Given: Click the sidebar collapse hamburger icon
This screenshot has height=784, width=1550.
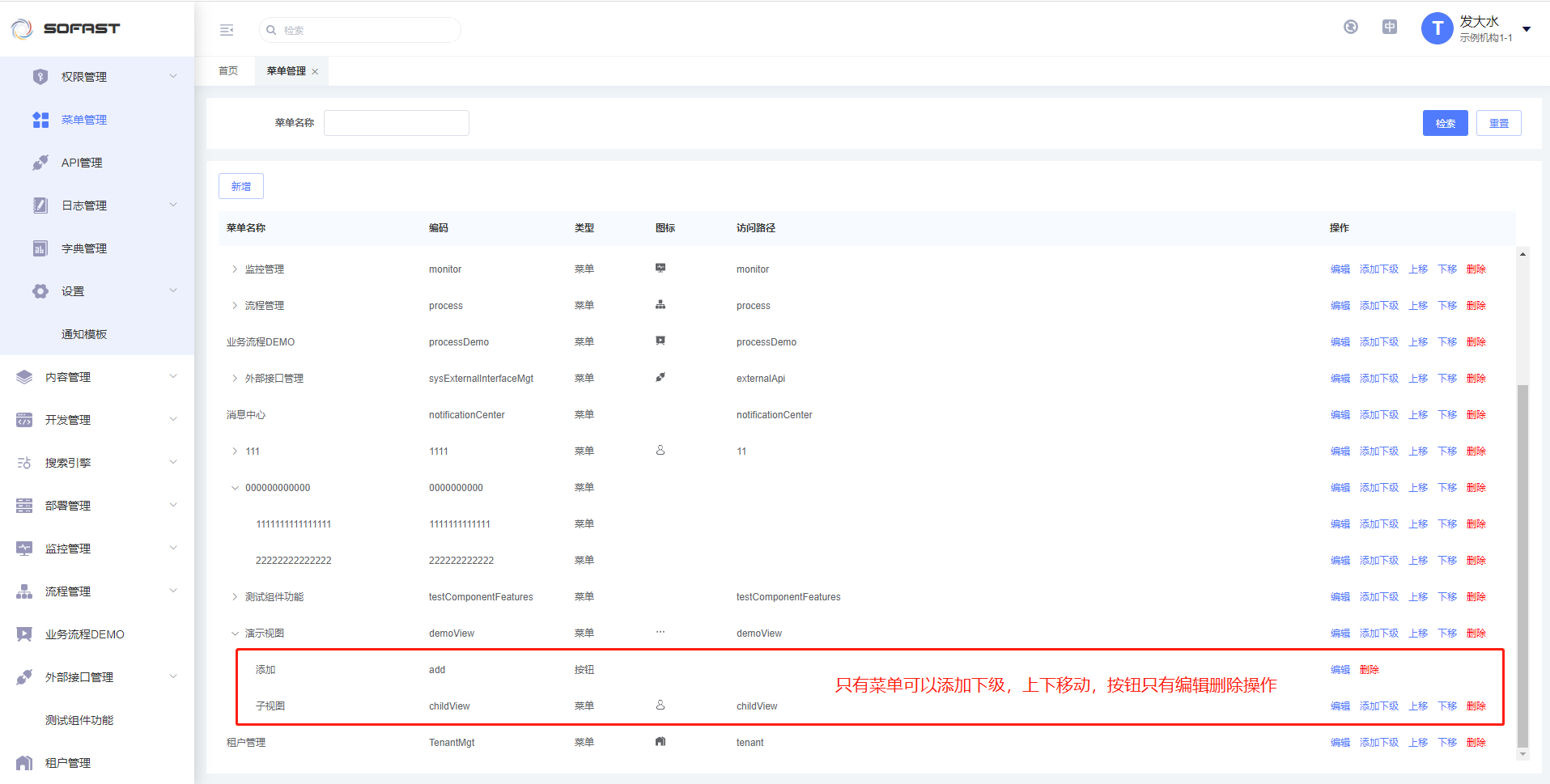Looking at the screenshot, I should 227,30.
